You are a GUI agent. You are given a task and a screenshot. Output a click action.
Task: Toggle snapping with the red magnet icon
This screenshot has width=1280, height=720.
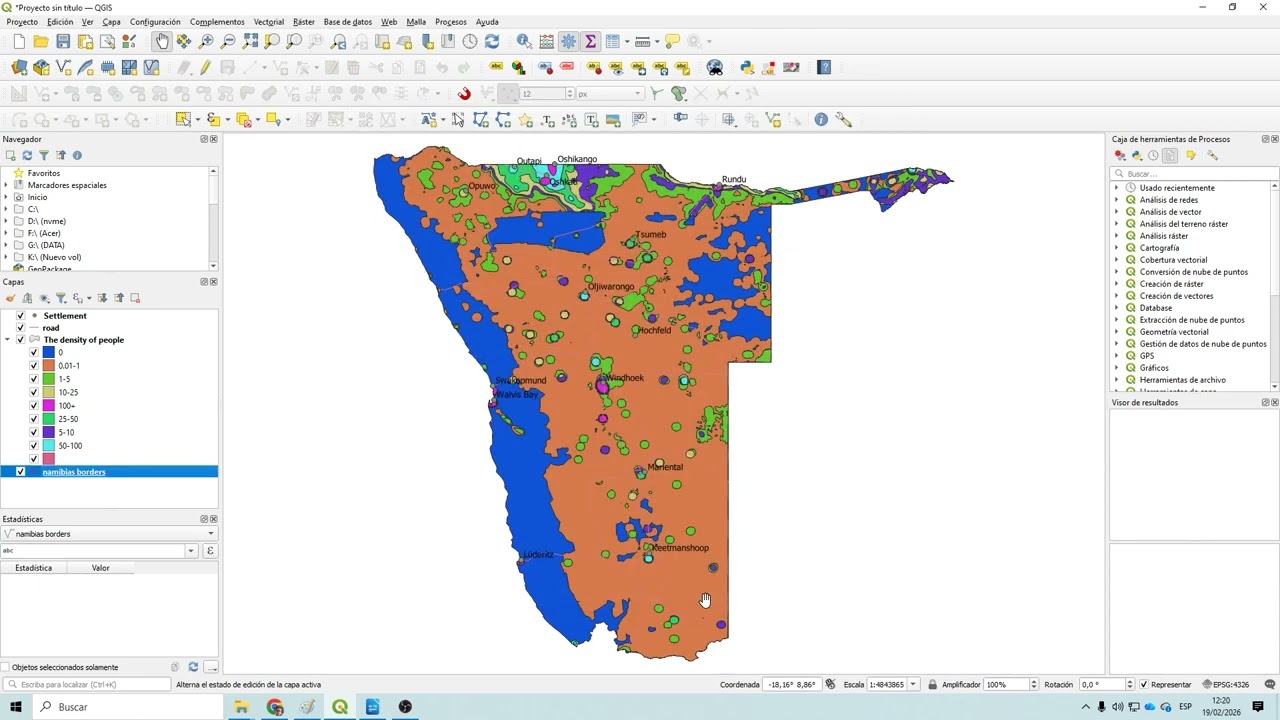[x=464, y=93]
